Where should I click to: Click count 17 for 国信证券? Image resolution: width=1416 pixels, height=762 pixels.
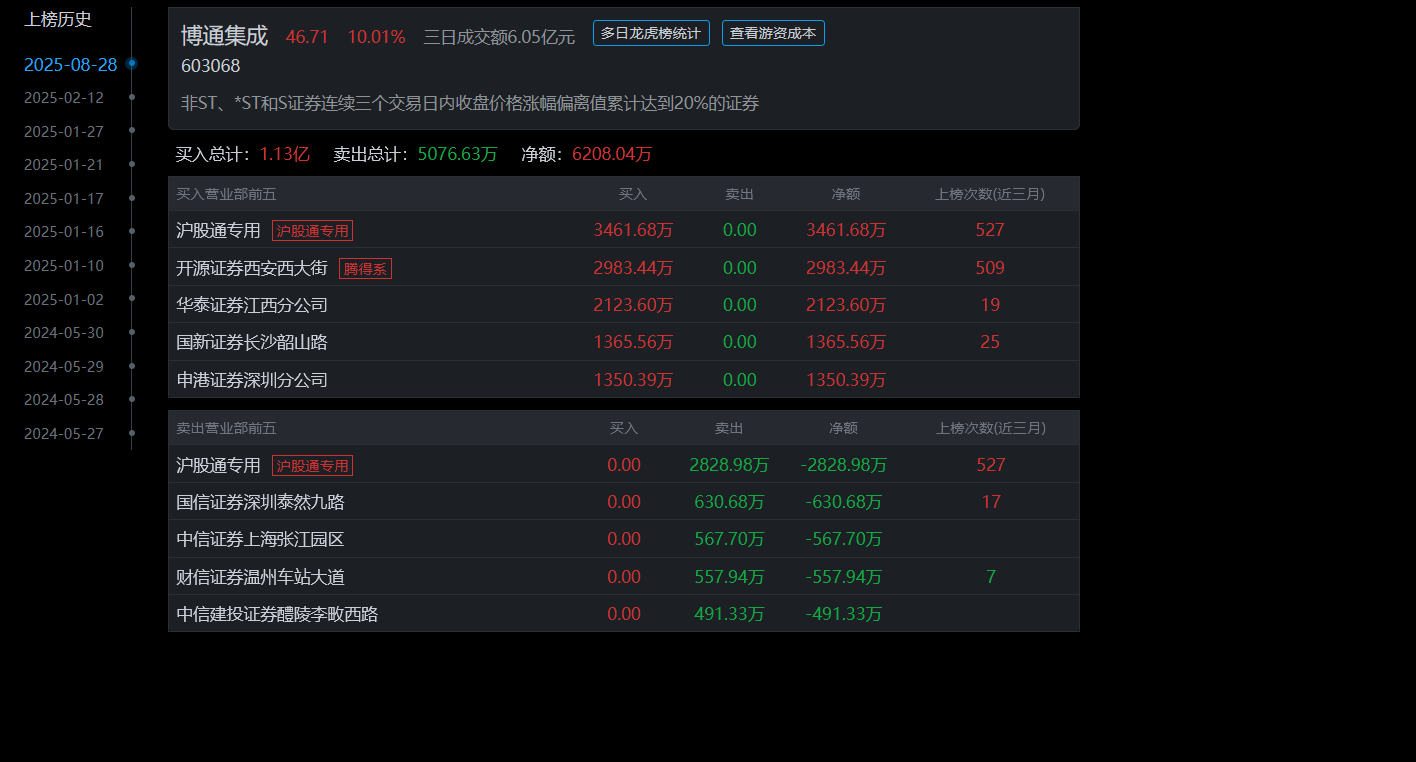(x=991, y=502)
